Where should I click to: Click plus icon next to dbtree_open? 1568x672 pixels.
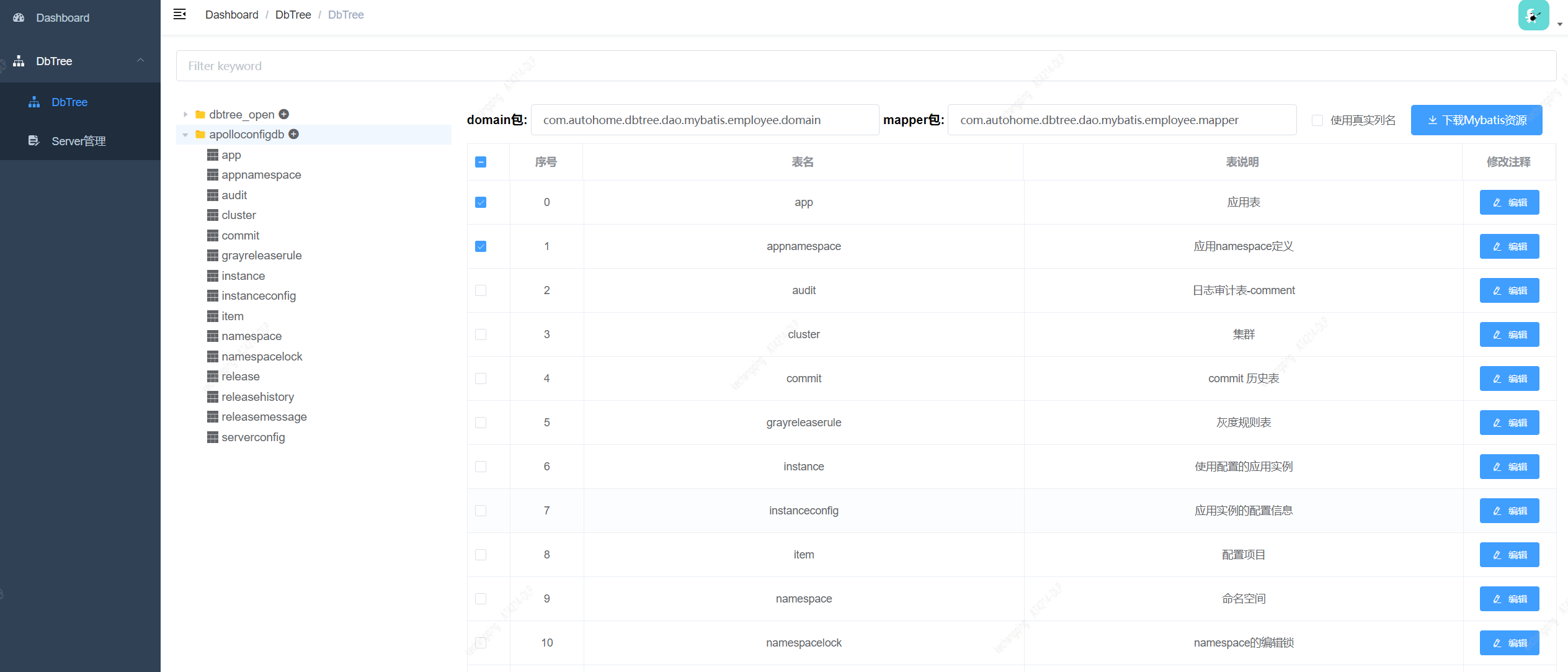(284, 114)
